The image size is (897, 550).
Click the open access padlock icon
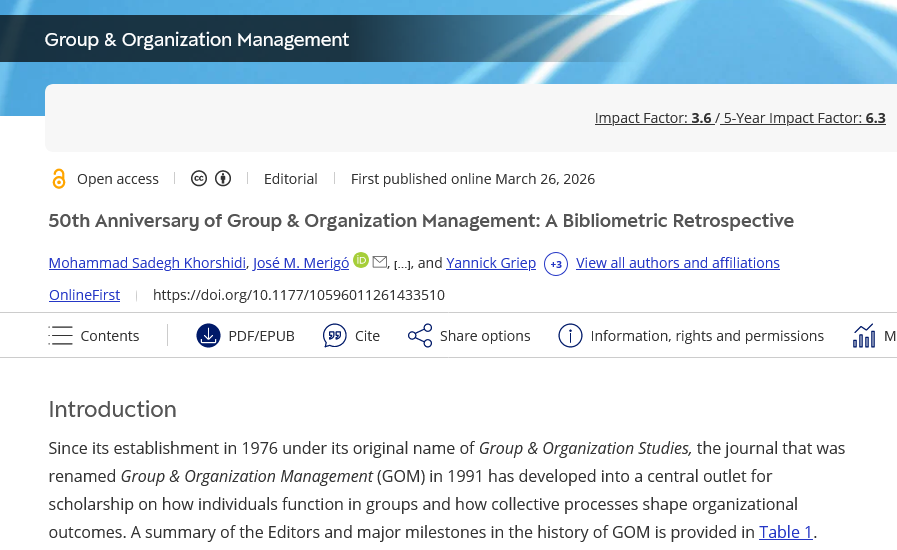pyautogui.click(x=59, y=179)
